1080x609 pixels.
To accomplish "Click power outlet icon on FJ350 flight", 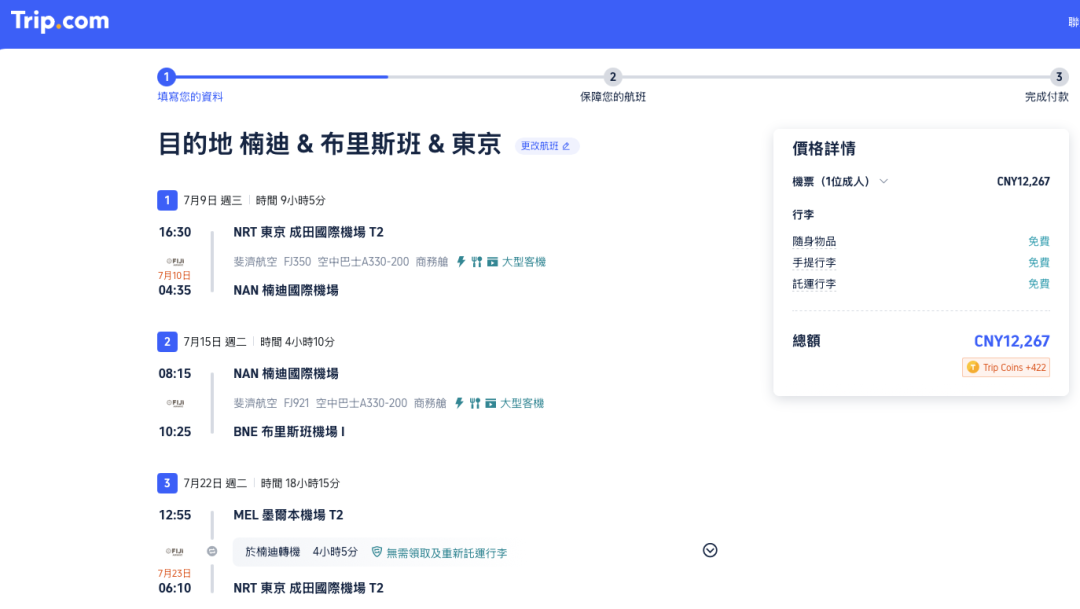I will tap(461, 262).
